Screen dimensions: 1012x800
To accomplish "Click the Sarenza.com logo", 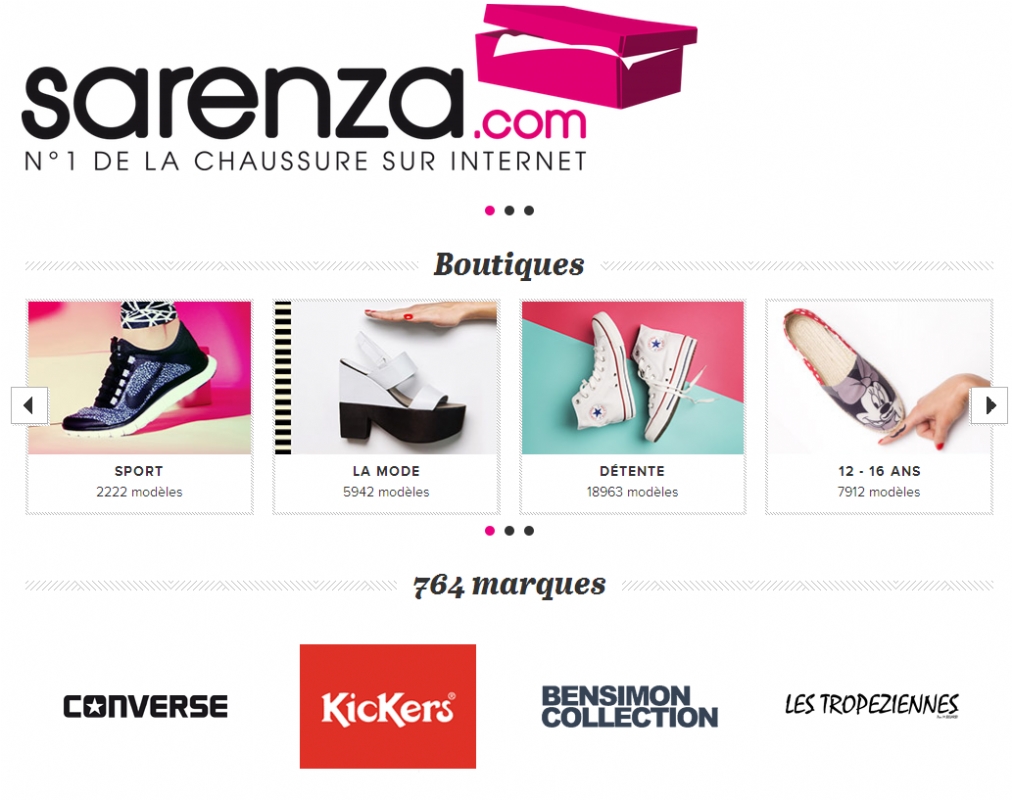I will coord(359,88).
